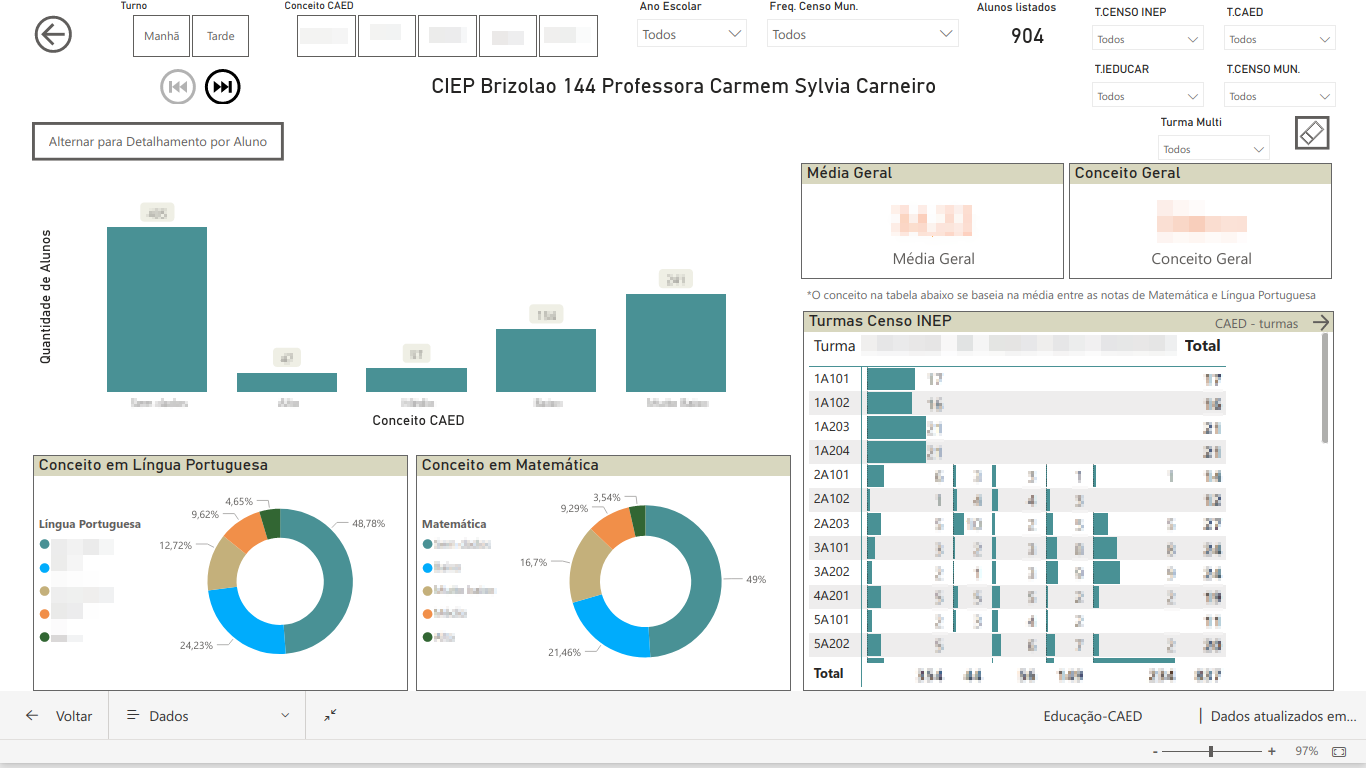The image size is (1366, 768).
Task: Click the zoom-in plus icon
Action: (1272, 751)
